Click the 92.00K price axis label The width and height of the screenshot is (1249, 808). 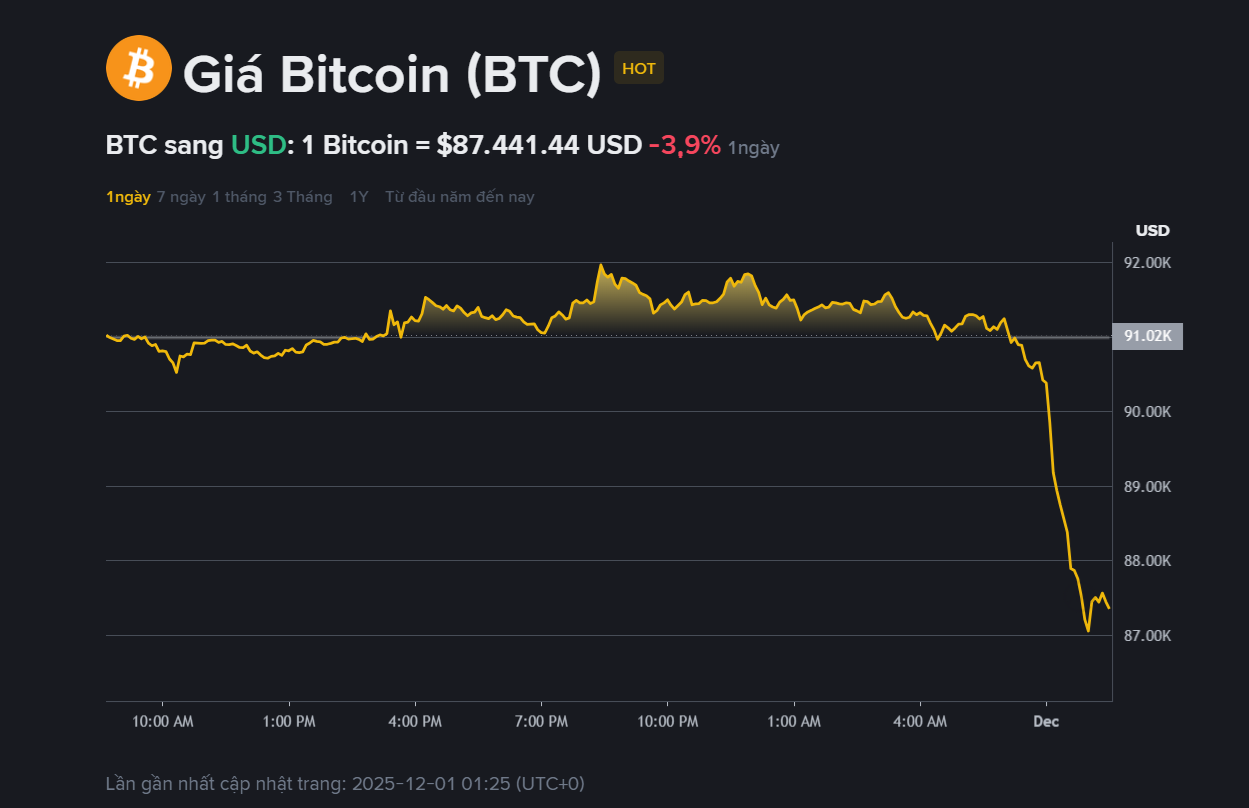click(x=1147, y=263)
